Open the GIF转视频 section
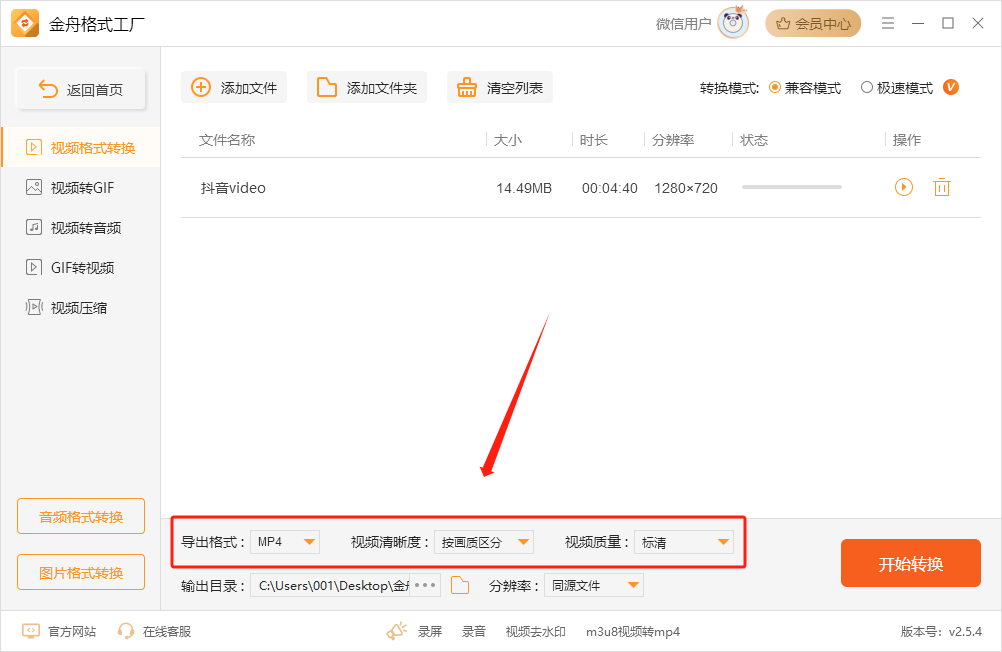Screen dimensions: 1002x652 [x=80, y=267]
